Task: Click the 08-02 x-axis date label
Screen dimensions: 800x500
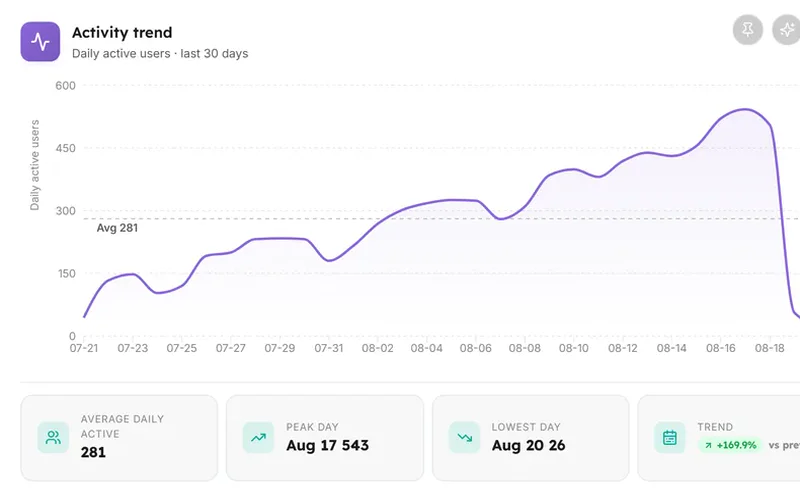Action: [x=378, y=348]
